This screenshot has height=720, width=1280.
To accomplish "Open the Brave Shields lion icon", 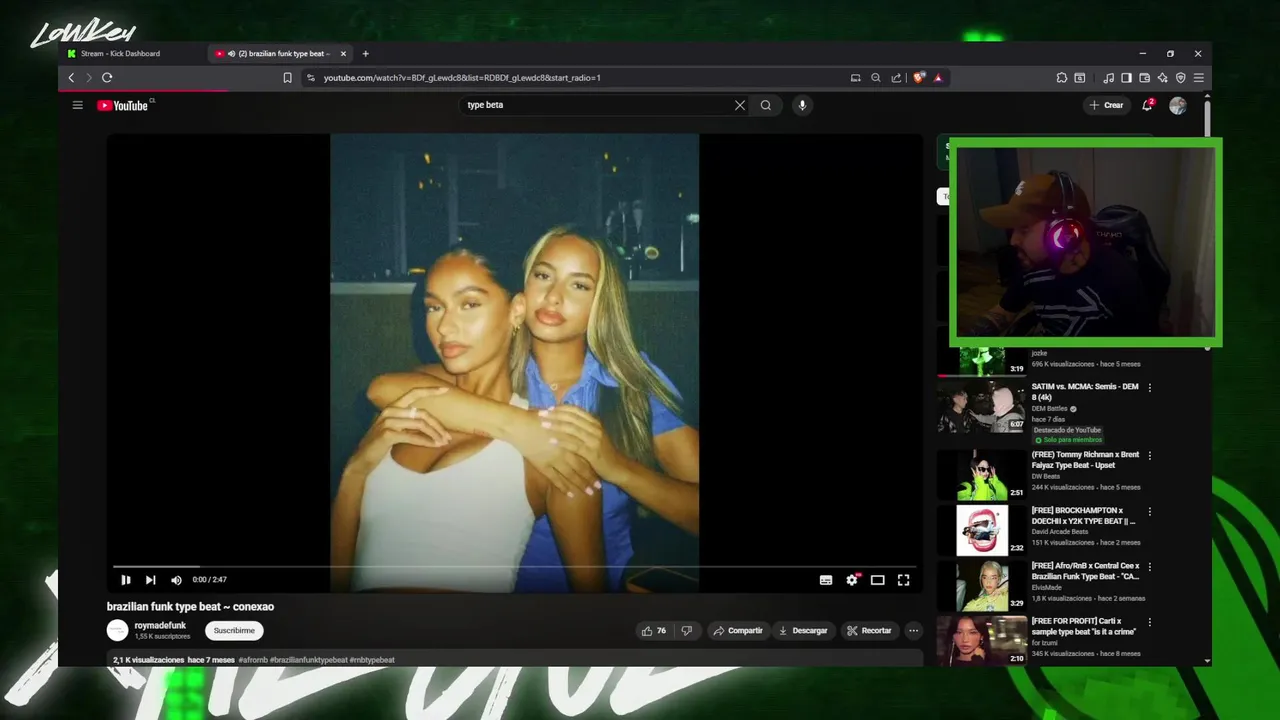I will [919, 78].
